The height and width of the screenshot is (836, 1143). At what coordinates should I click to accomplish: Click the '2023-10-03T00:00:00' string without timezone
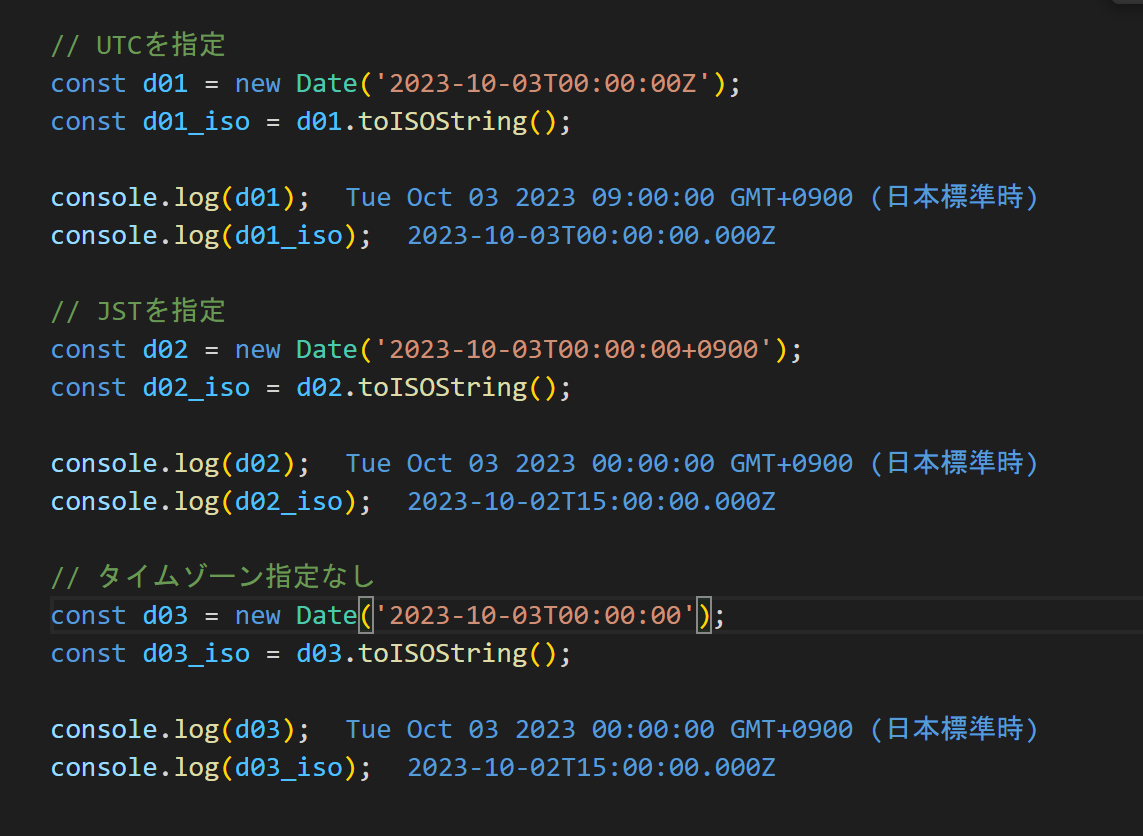pyautogui.click(x=534, y=615)
